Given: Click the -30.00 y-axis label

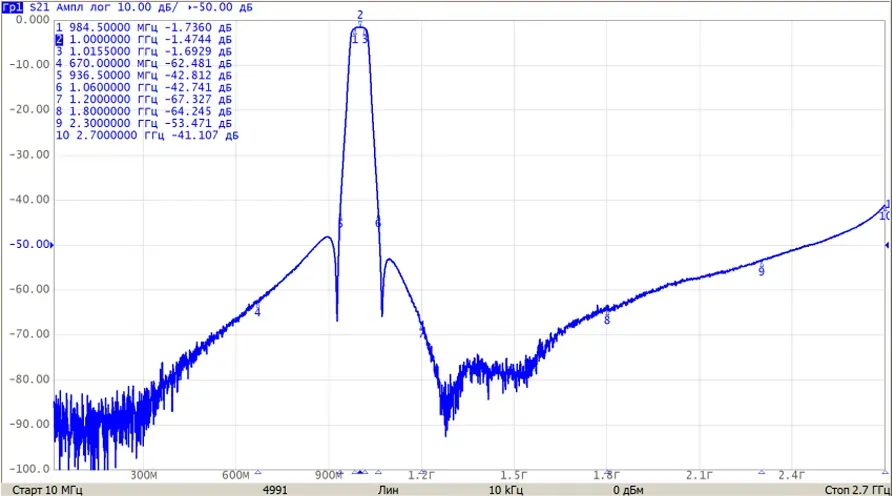Looking at the screenshot, I should (x=30, y=154).
